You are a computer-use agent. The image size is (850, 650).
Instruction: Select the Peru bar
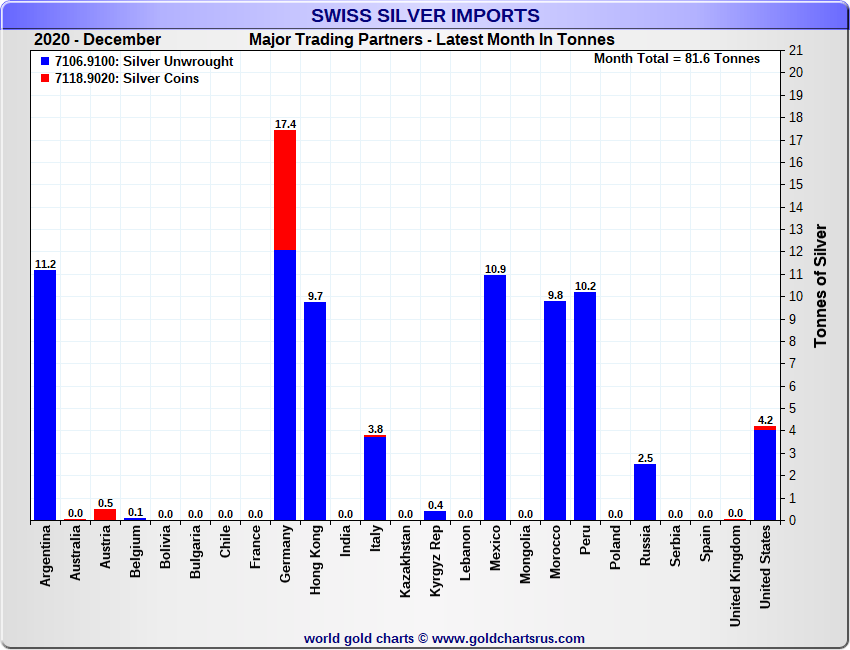(x=585, y=407)
